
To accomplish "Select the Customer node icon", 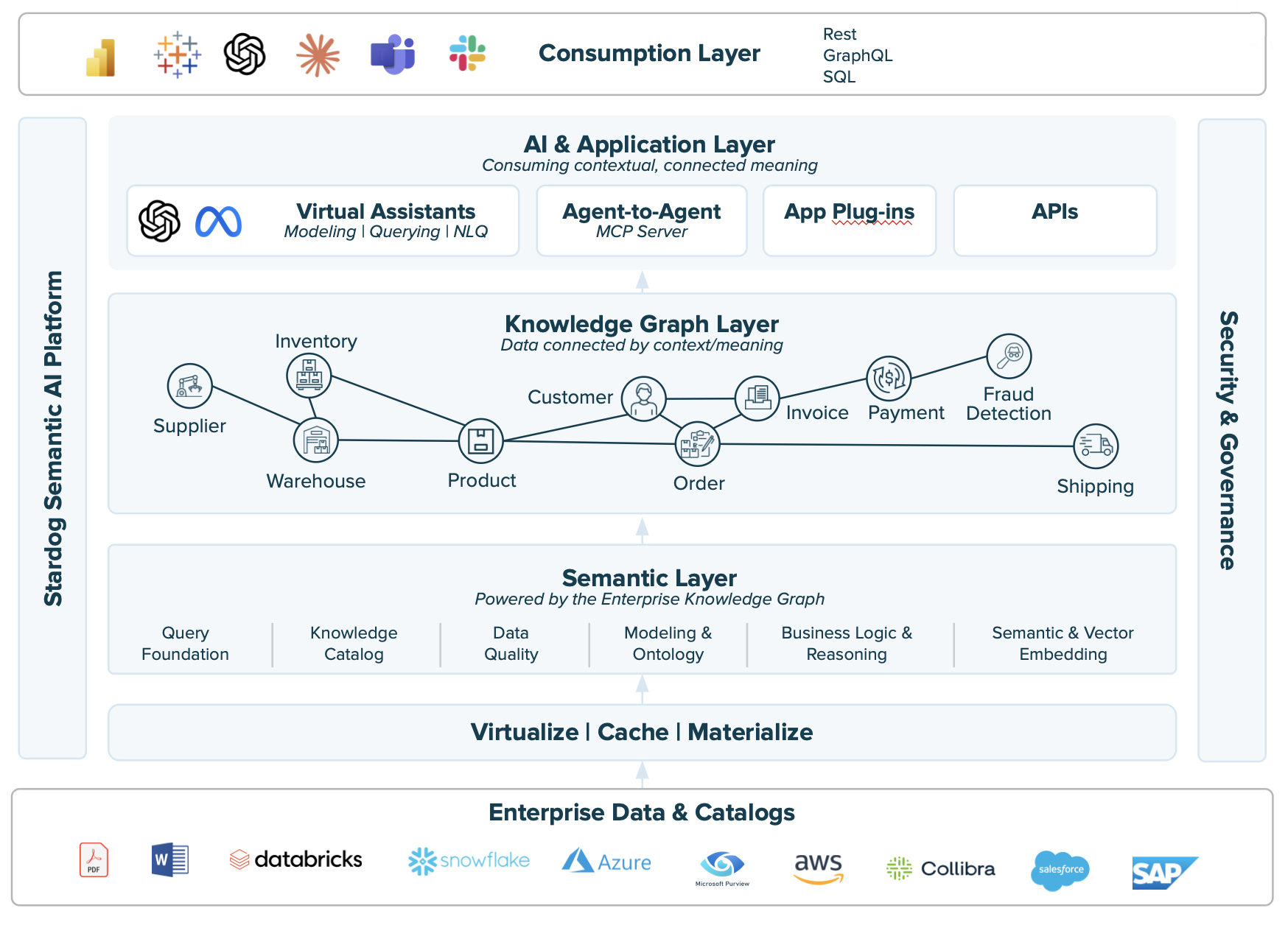I will (643, 398).
